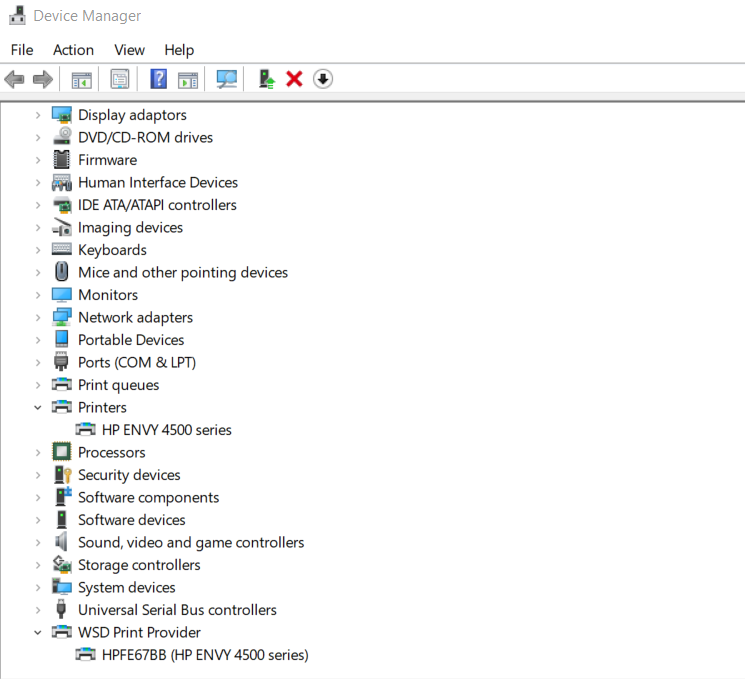Viewport: 745px width, 679px height.
Task: Click the Update driver toolbar icon
Action: [x=267, y=79]
